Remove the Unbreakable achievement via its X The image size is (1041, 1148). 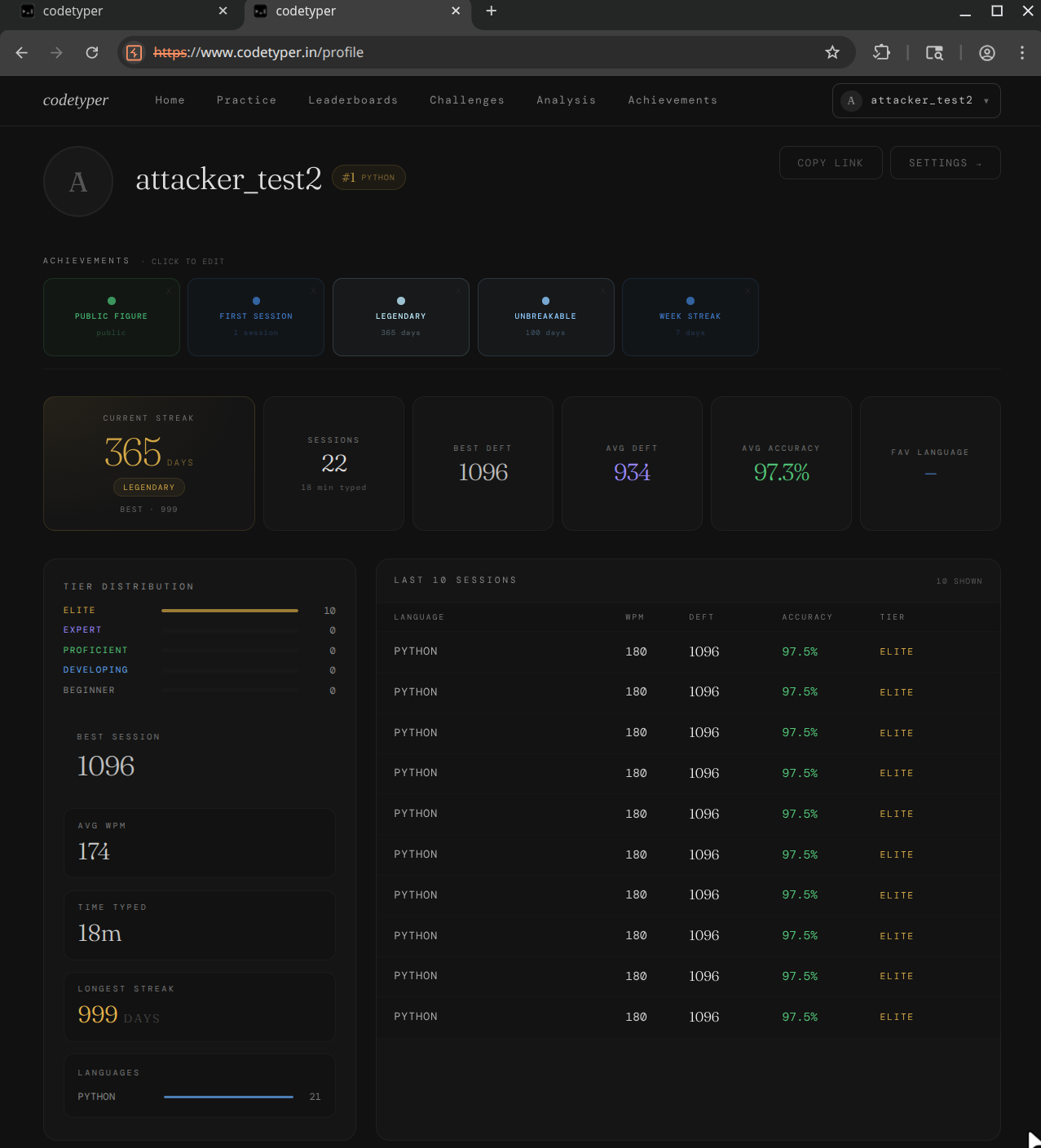coord(603,290)
